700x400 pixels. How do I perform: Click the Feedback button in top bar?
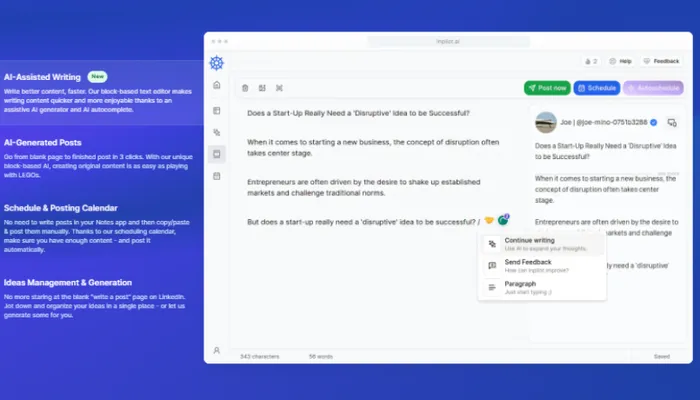(660, 61)
